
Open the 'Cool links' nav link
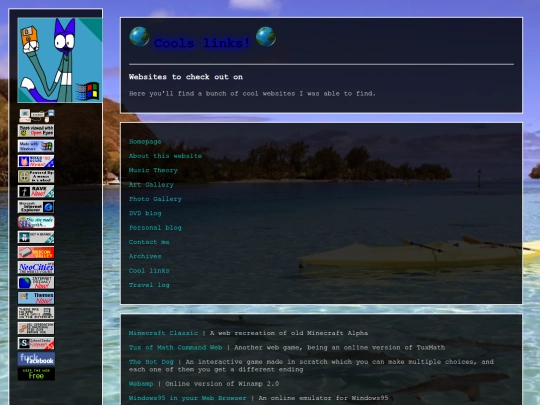click(149, 271)
